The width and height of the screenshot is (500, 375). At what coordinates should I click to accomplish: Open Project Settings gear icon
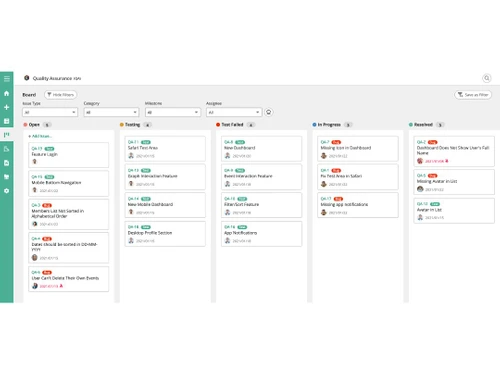[7, 191]
